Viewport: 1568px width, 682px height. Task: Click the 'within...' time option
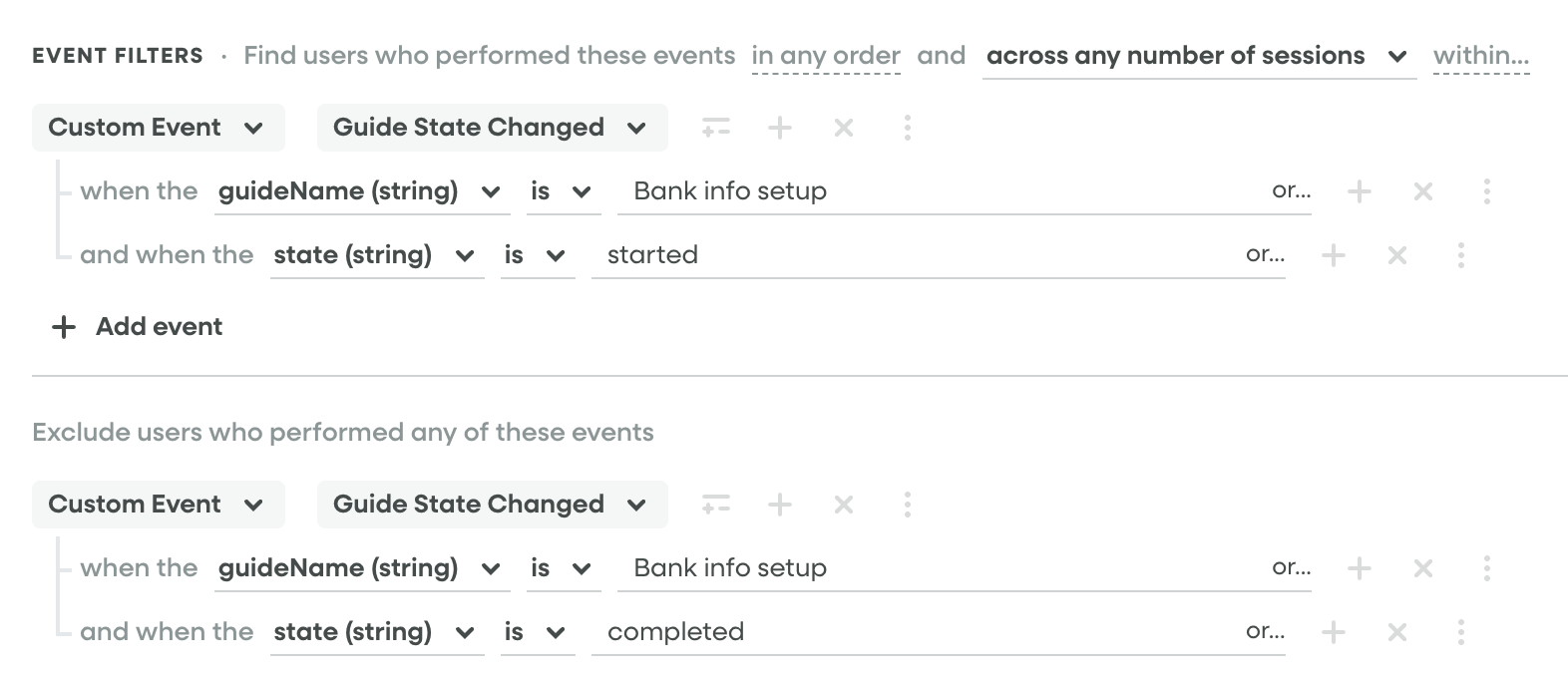point(1481,56)
